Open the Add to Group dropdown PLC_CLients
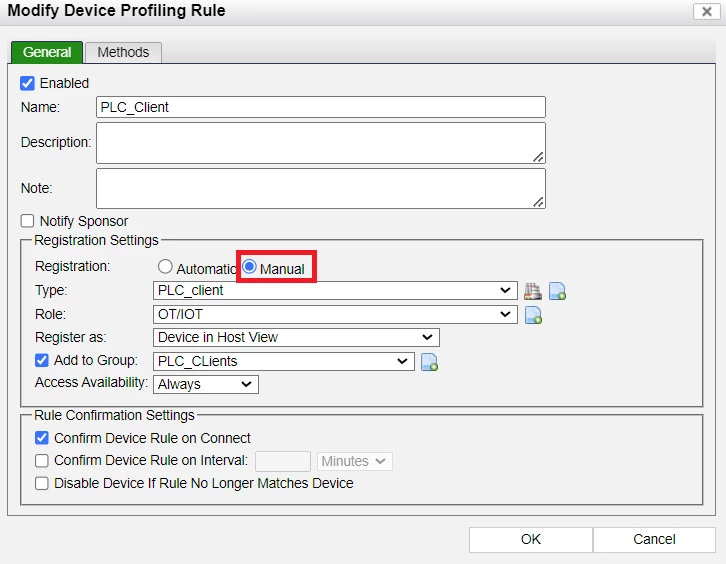Screen dimensions: 726x564 coord(284,361)
